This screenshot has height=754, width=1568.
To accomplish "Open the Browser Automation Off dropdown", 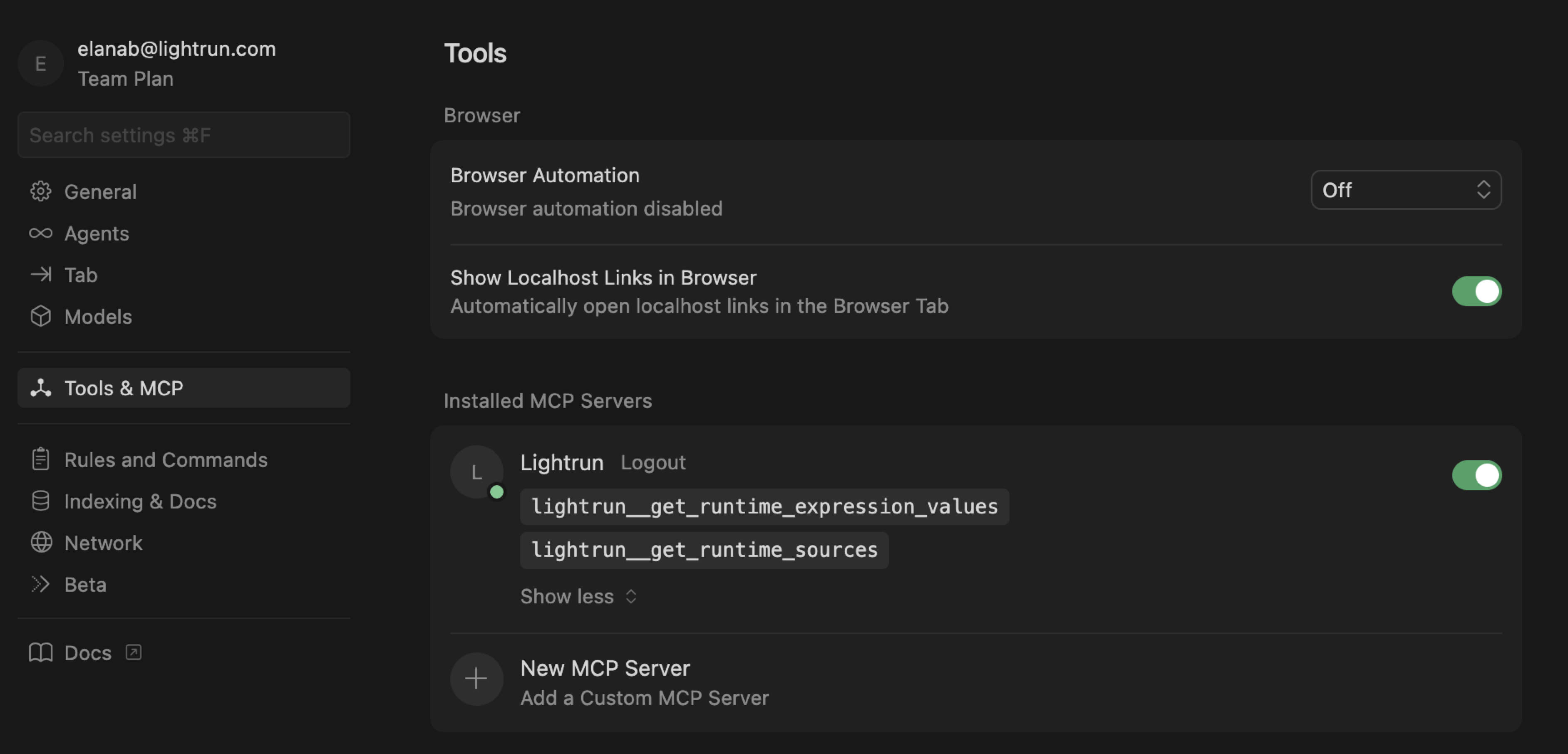I will click(x=1405, y=190).
